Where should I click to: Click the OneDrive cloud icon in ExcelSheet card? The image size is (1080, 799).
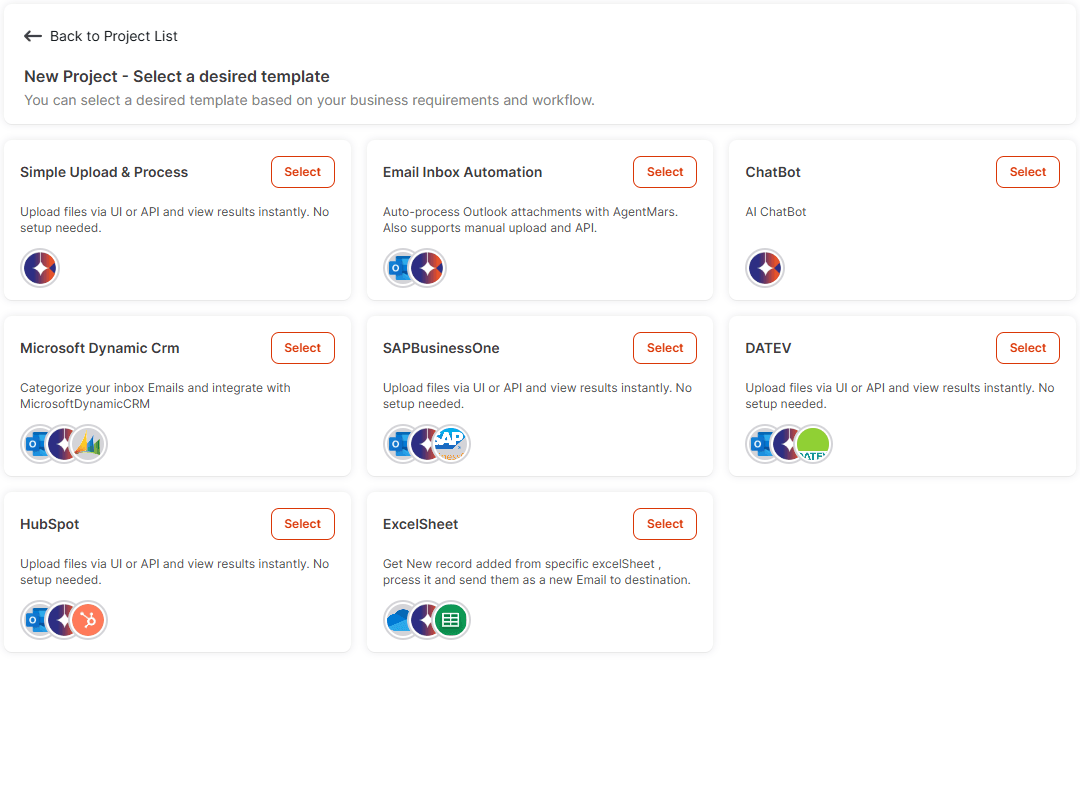coord(398,620)
